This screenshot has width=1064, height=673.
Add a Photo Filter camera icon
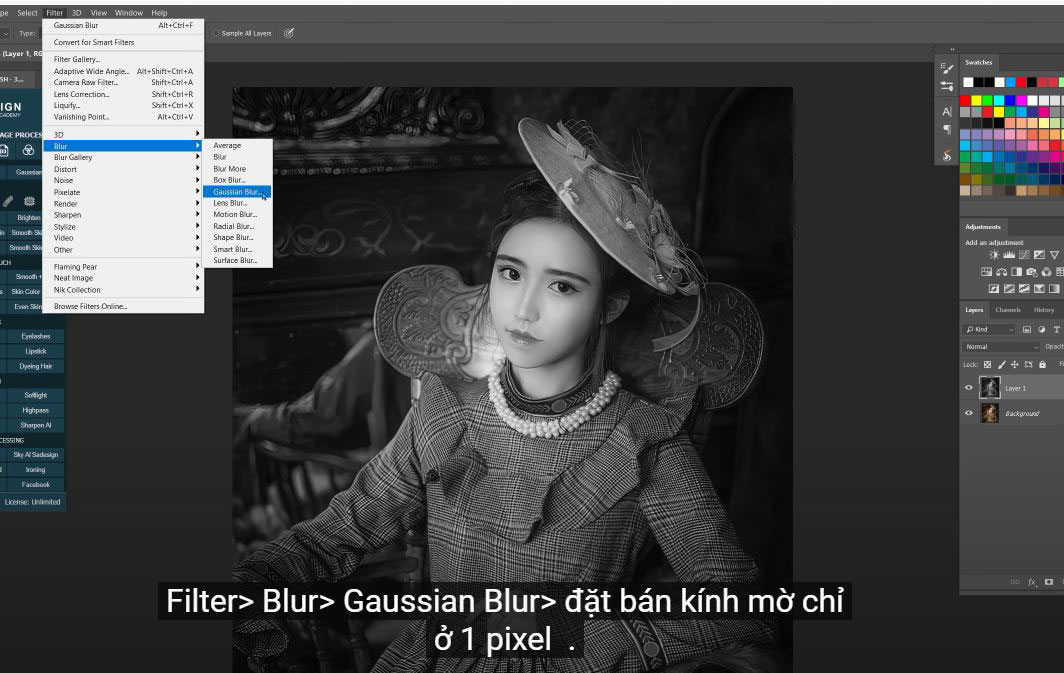pyautogui.click(x=1031, y=272)
